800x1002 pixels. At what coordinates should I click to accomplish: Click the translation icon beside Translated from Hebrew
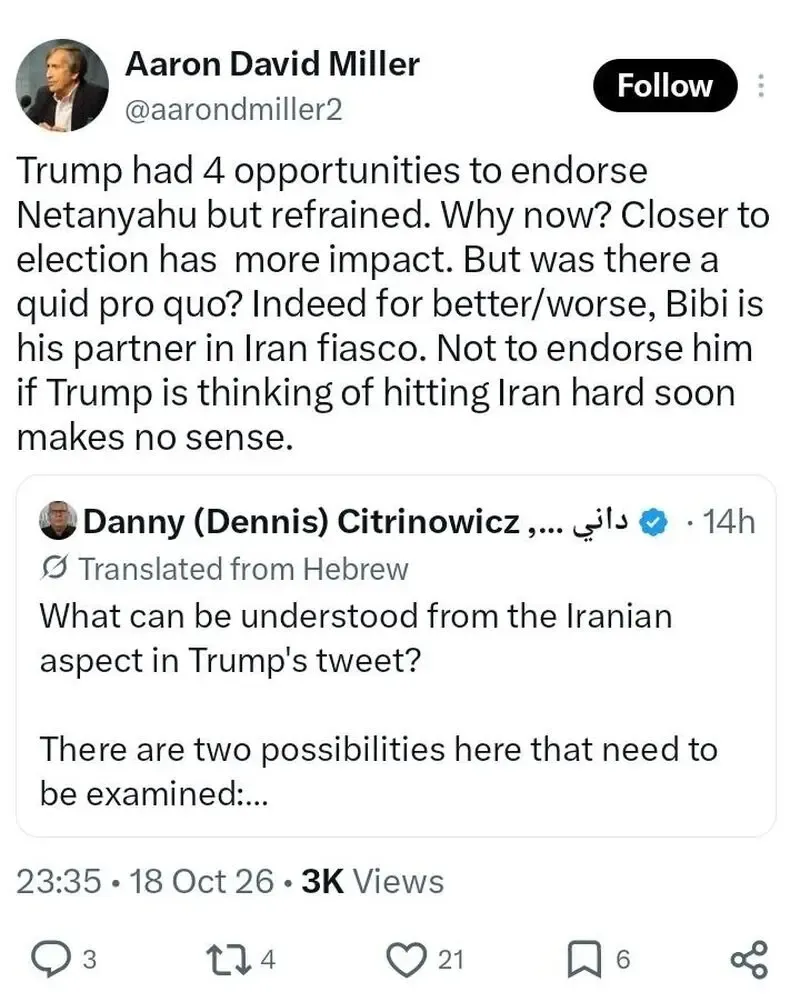[55, 568]
